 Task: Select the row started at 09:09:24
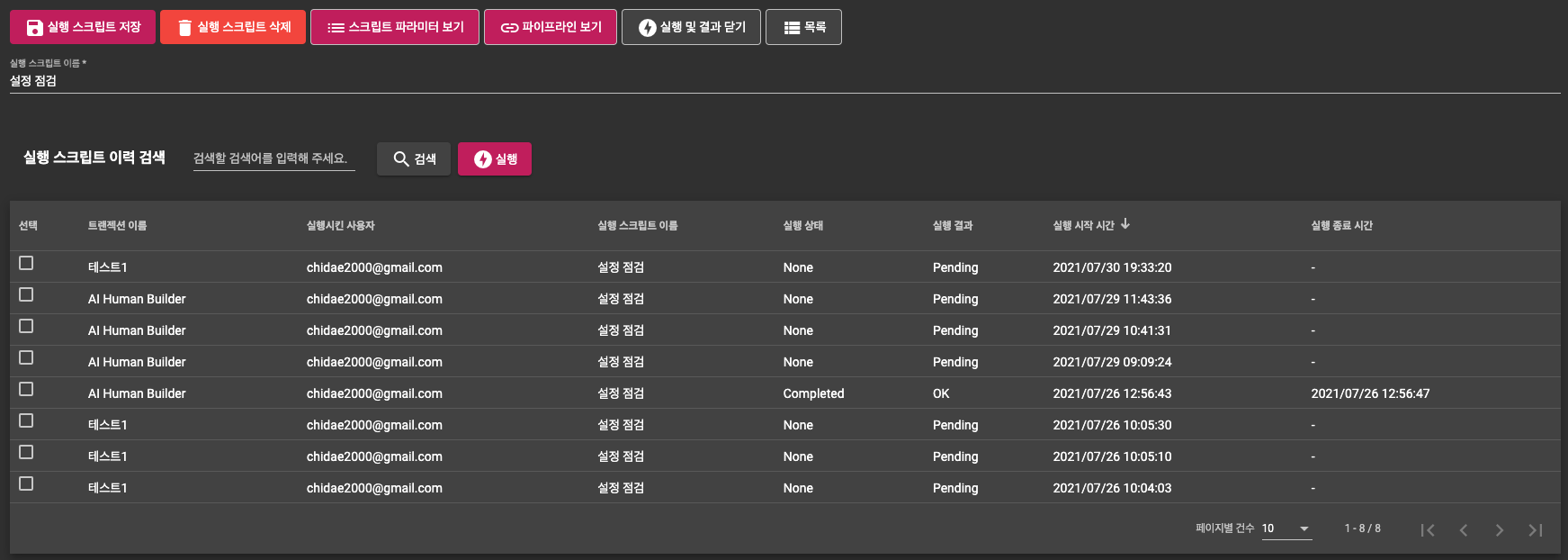pos(26,357)
